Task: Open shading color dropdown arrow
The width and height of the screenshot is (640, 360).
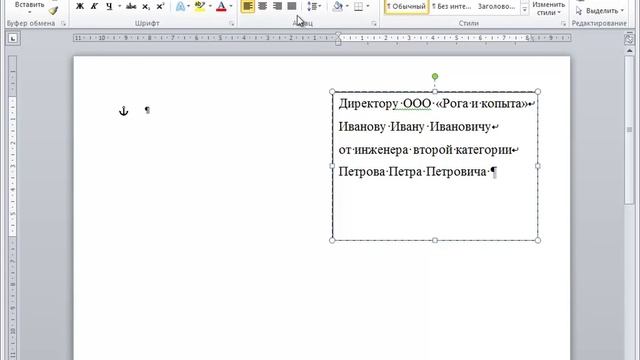Action: coord(347,6)
